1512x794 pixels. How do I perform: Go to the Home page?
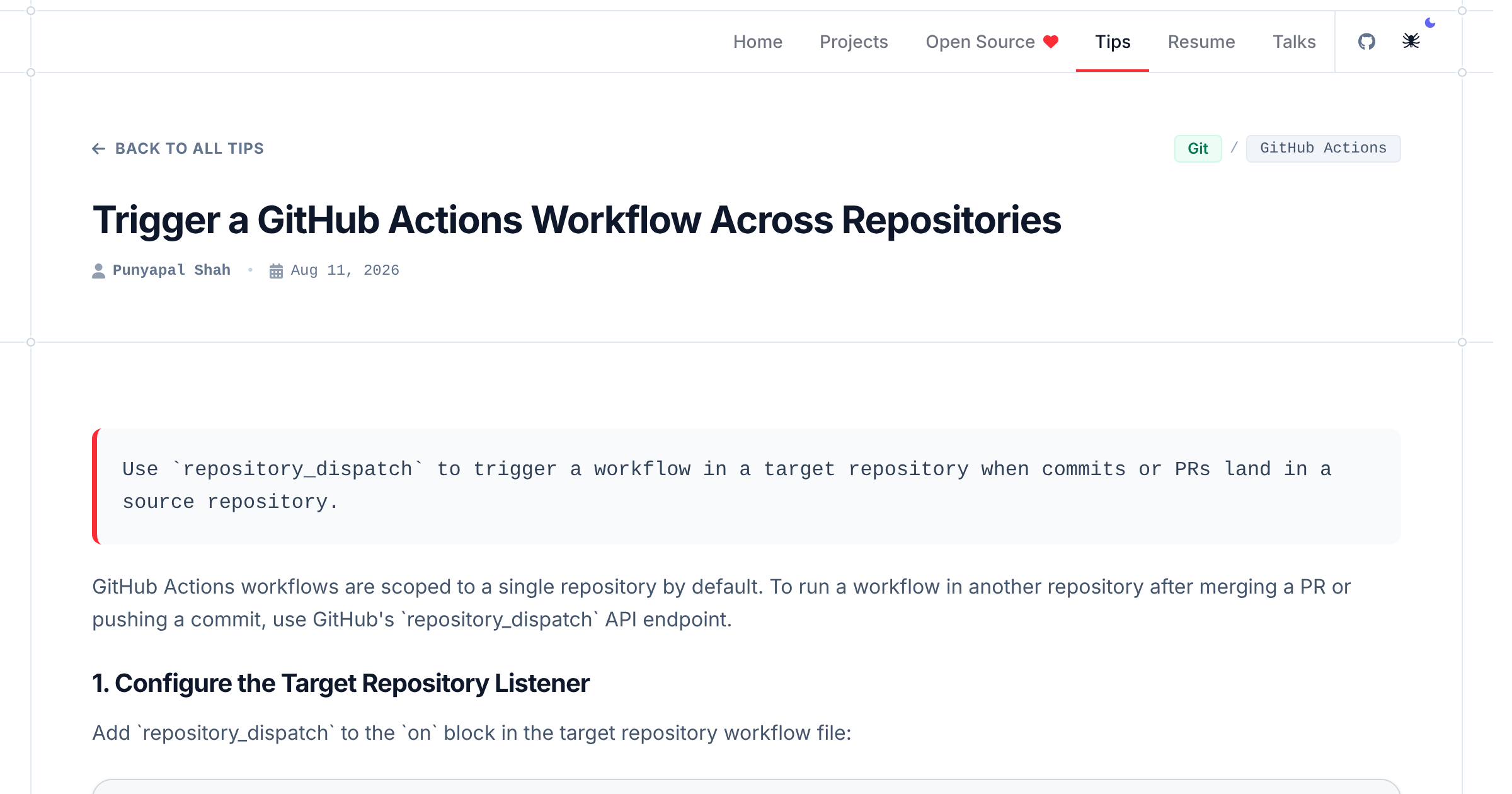pos(757,42)
